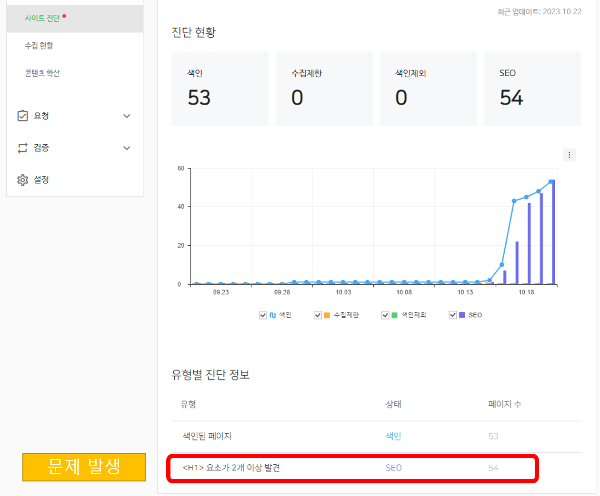This screenshot has width=600, height=496.
Task: Click the 요청 checklist icon
Action: pos(23,116)
